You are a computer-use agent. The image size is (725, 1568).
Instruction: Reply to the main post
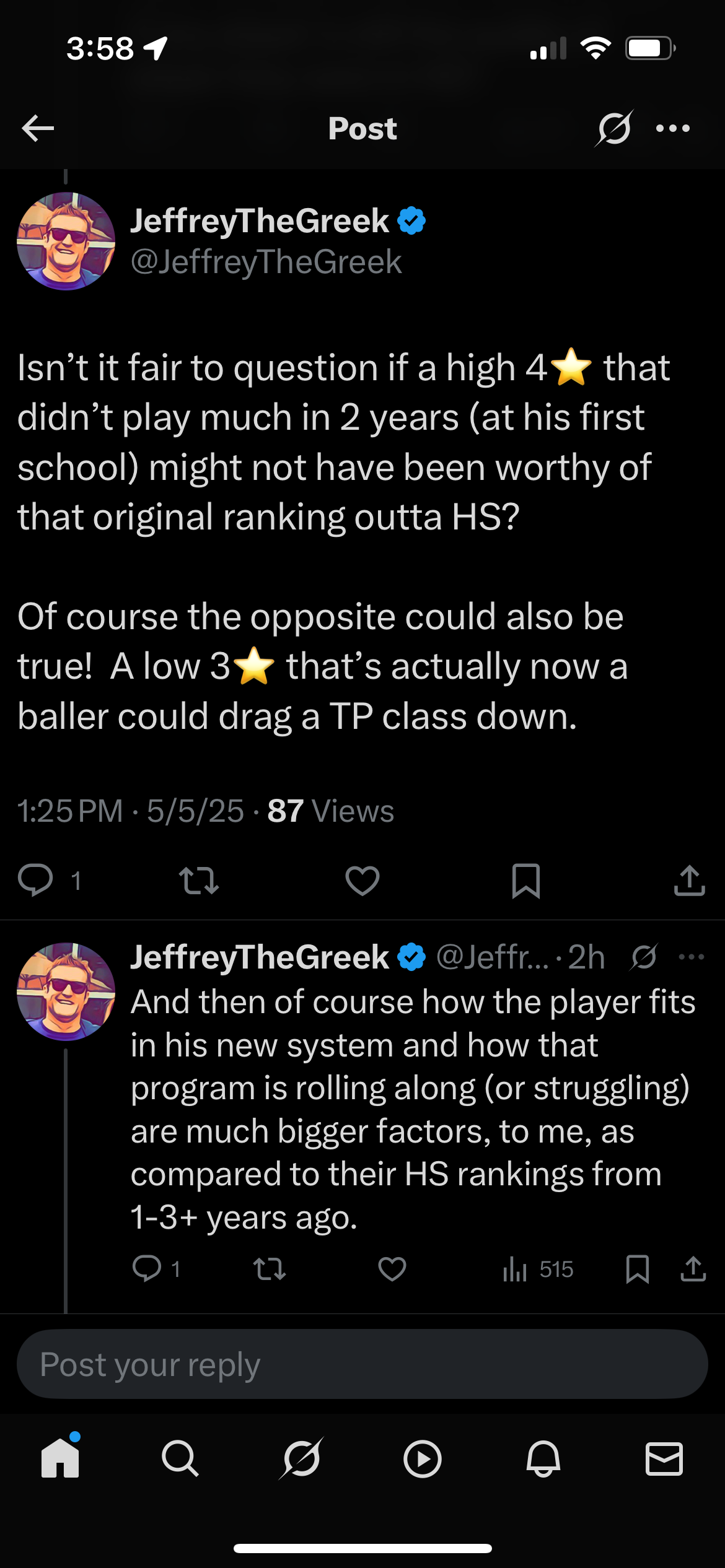click(x=35, y=880)
